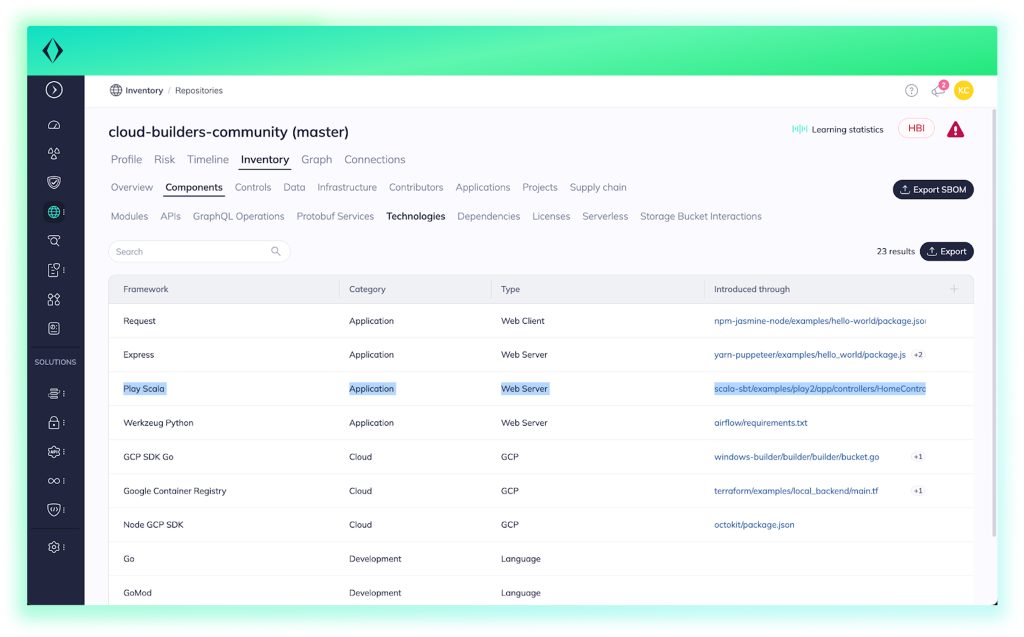
Task: Open the Dependencies sub-tab
Action: point(488,217)
